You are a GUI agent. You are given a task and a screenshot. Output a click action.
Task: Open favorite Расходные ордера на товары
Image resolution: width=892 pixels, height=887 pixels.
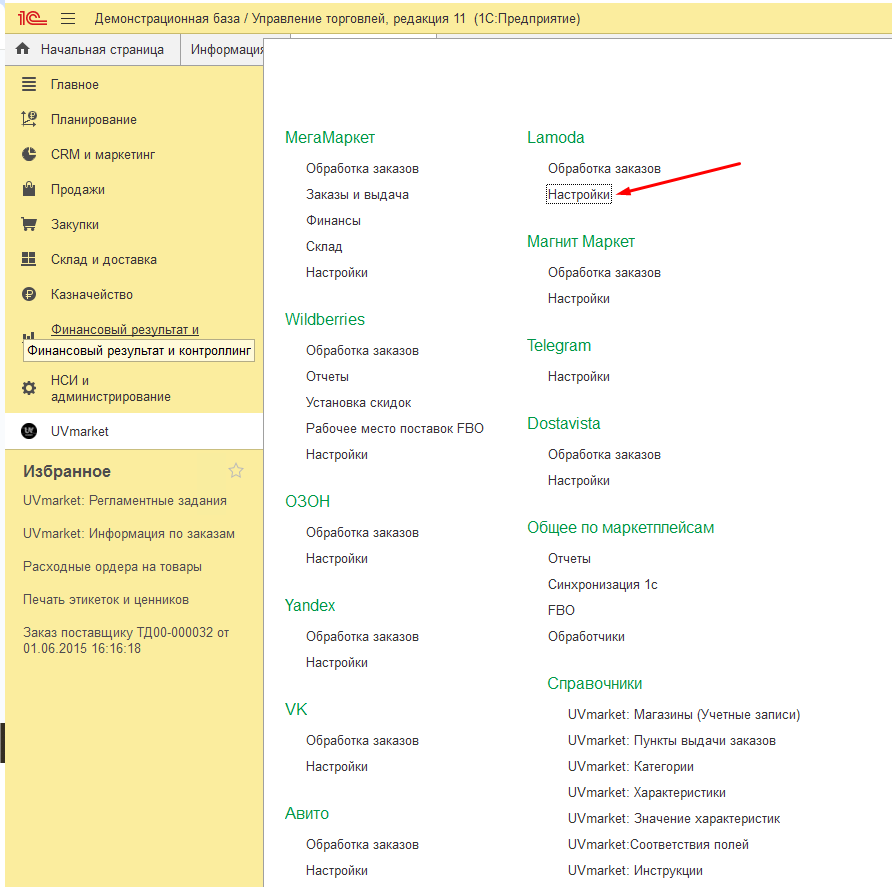112,567
